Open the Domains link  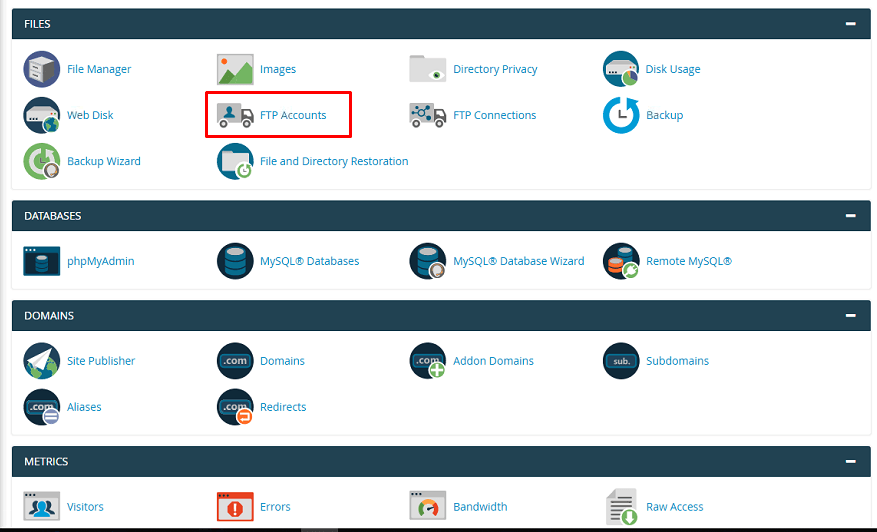282,361
